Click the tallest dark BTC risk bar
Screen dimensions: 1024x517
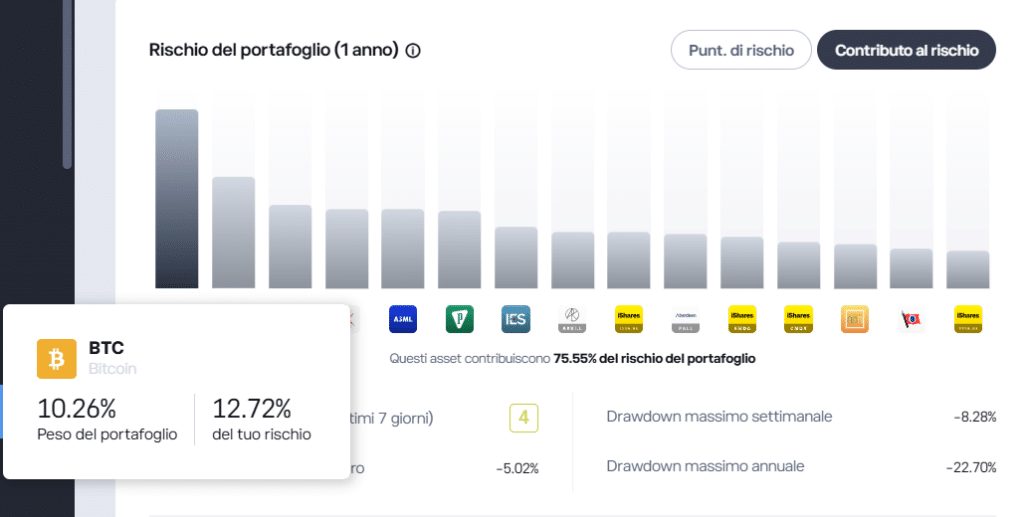click(177, 198)
